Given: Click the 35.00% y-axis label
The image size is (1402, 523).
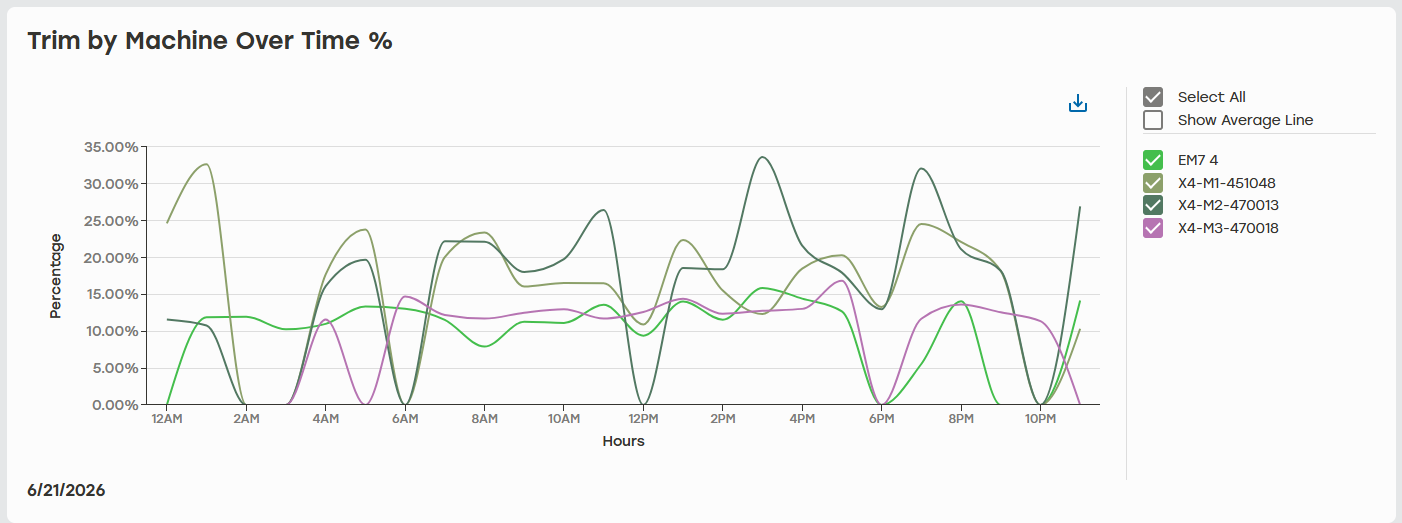Looking at the screenshot, I should pos(111,147).
